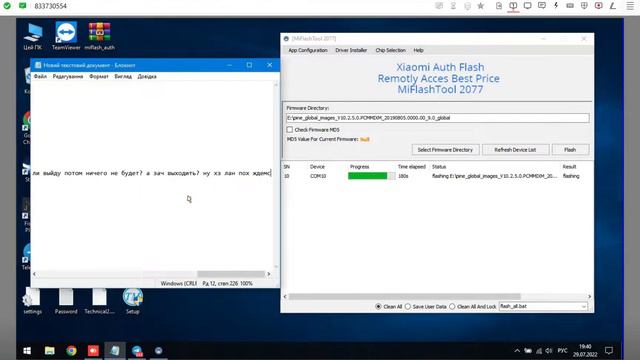This screenshot has width=640, height=360.
Task: Click the star icon in remote toolbar
Action: (x=480, y=6)
